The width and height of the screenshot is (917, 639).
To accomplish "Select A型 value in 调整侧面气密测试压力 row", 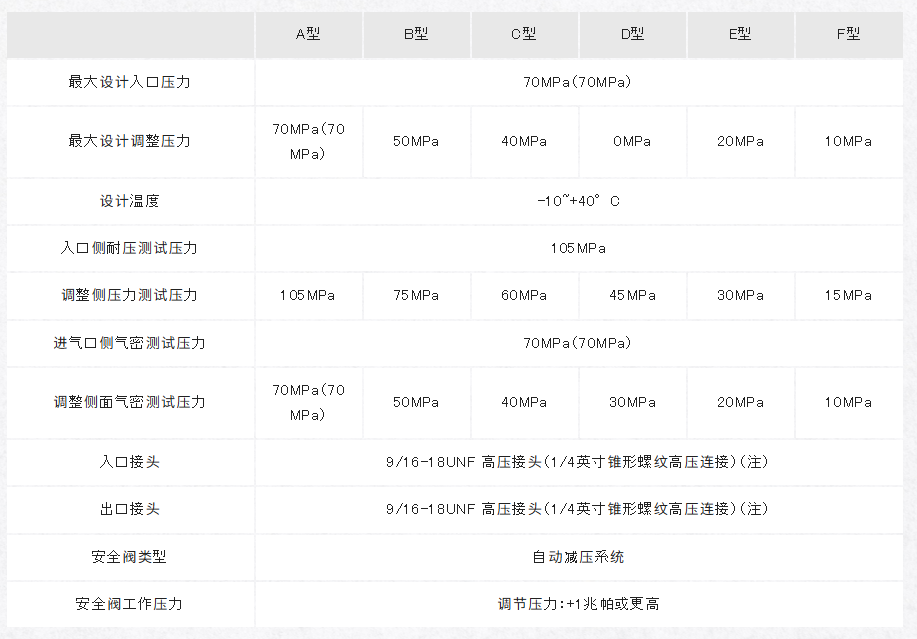I will (308, 402).
